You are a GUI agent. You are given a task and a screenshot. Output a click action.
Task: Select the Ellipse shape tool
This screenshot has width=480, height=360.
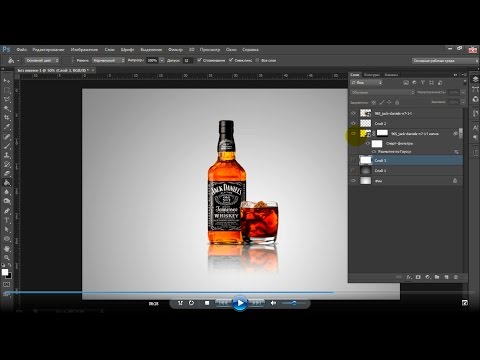click(x=7, y=239)
